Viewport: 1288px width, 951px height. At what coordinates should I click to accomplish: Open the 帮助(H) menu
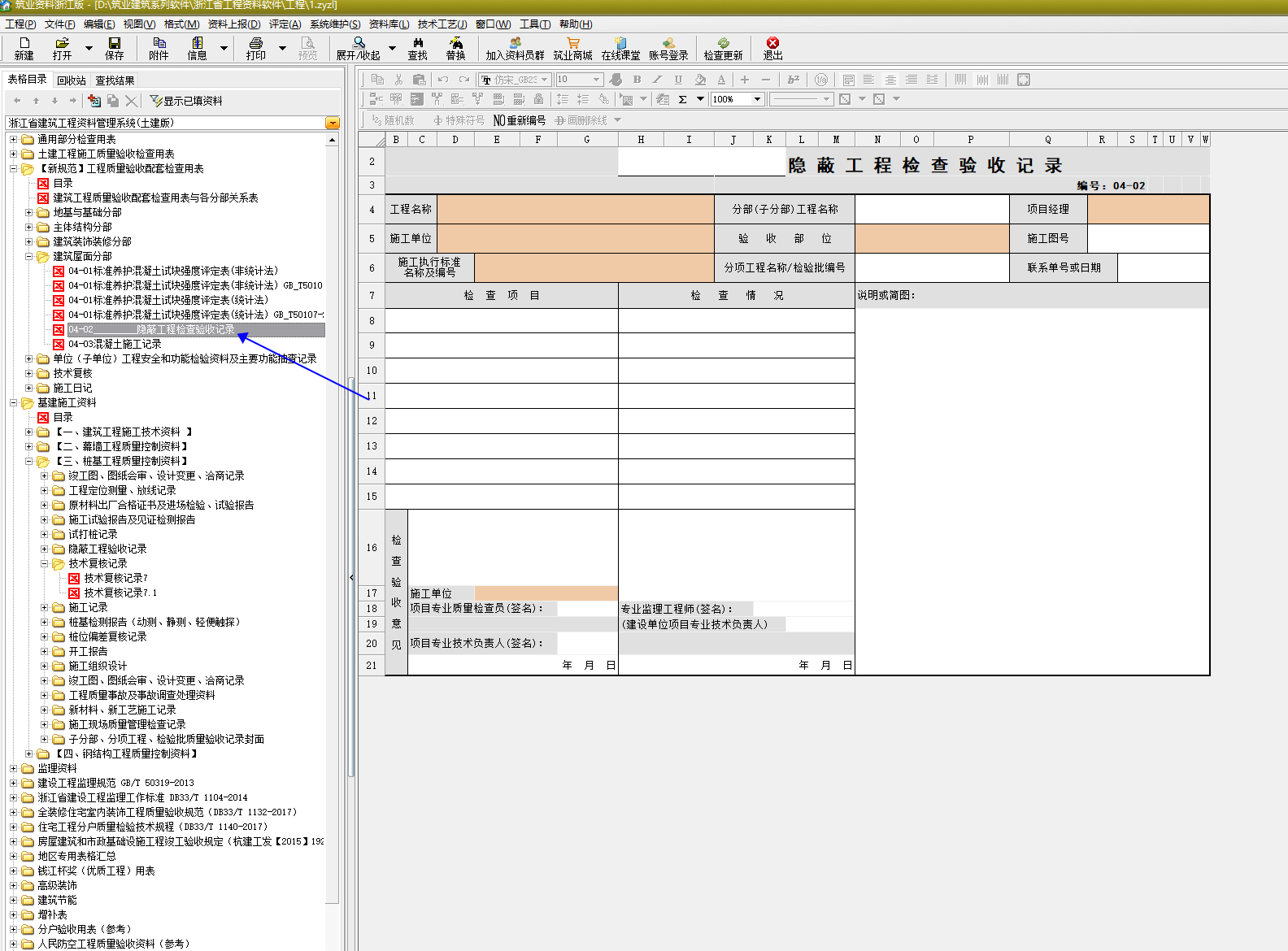pyautogui.click(x=576, y=24)
